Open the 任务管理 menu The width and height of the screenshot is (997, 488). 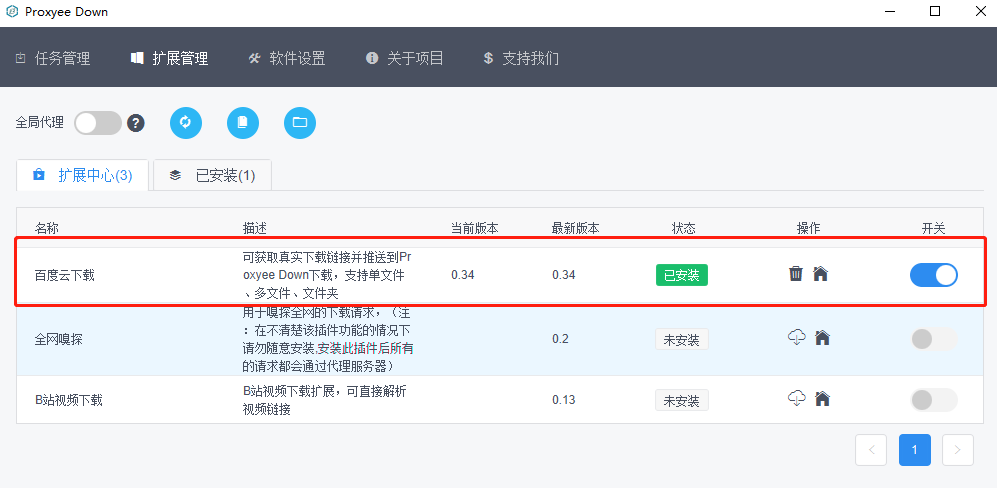53,59
